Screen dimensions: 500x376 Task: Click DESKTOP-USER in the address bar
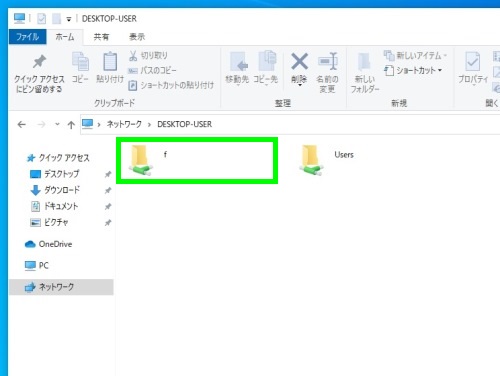(x=184, y=124)
